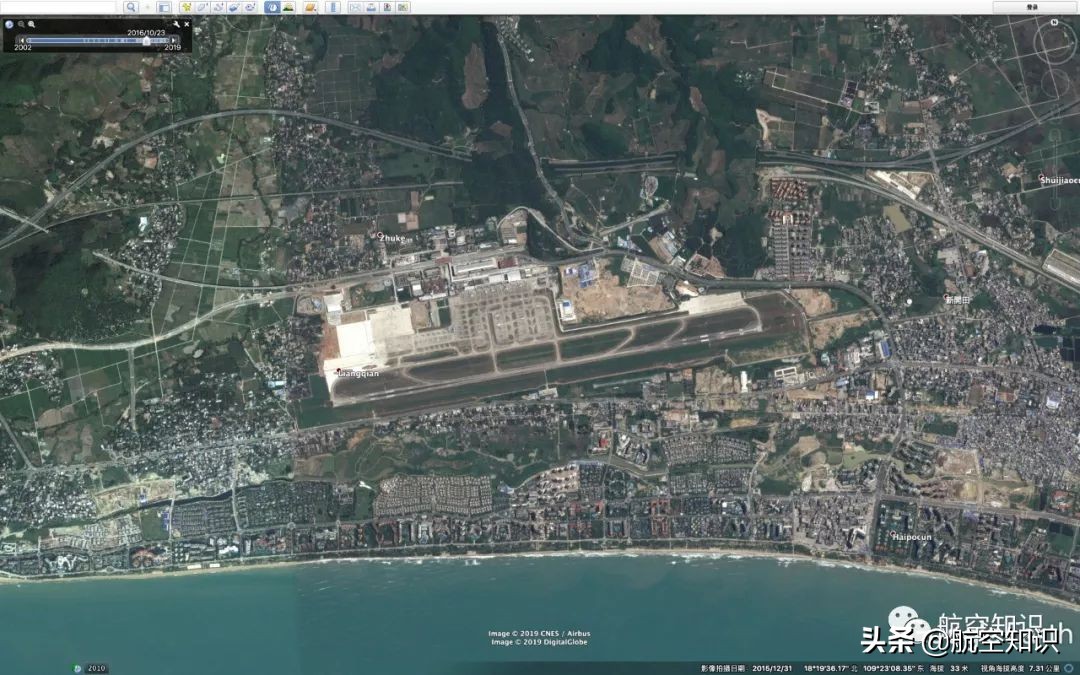Viewport: 1080px width, 675px height.
Task: Select the Add Polygon tool
Action: pyautogui.click(x=202, y=7)
